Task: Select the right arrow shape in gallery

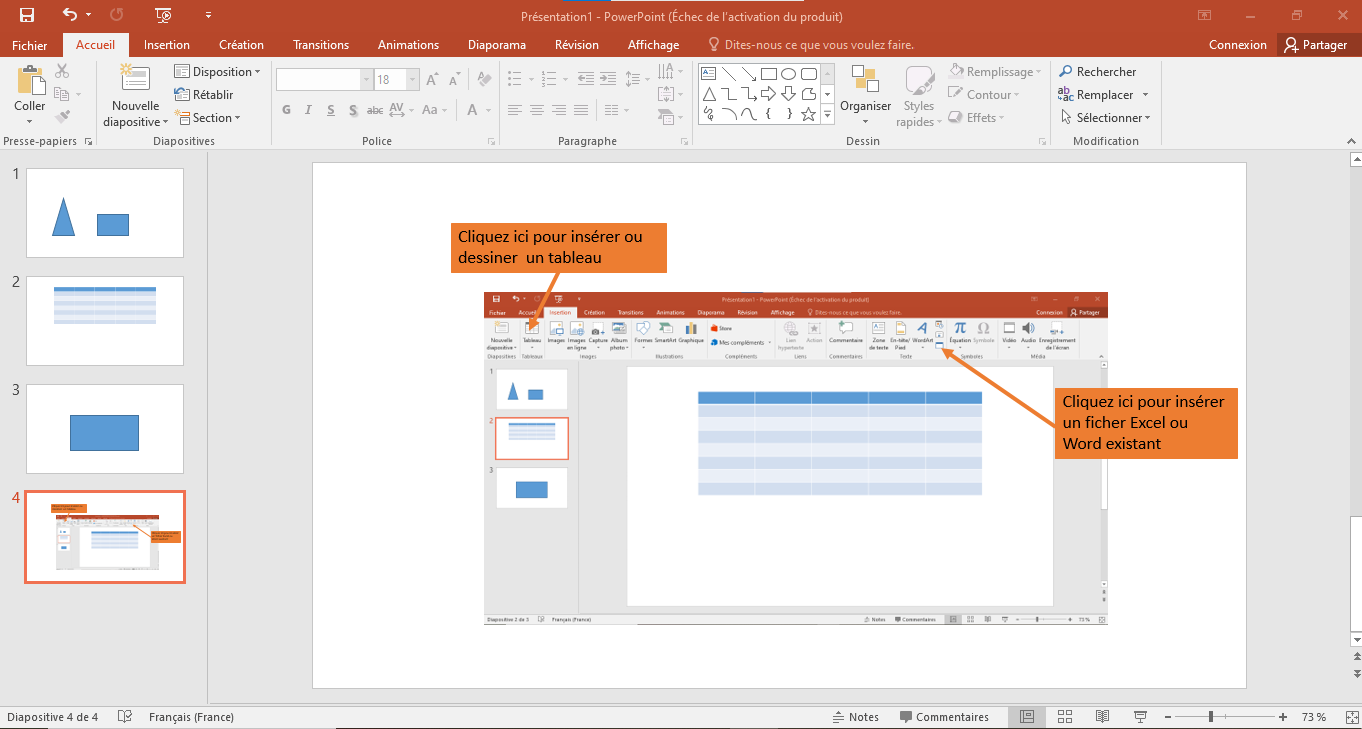Action: tap(768, 94)
